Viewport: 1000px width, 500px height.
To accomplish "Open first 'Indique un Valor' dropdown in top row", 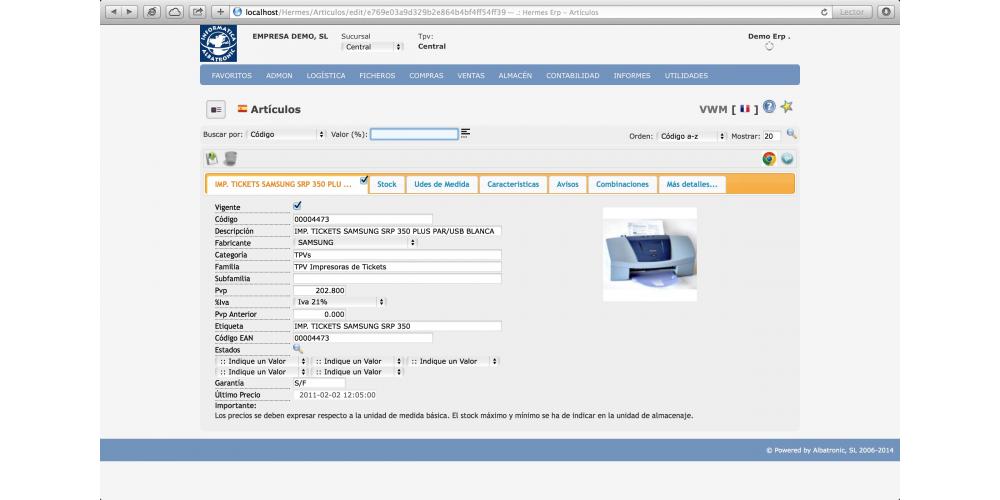I will (262, 361).
